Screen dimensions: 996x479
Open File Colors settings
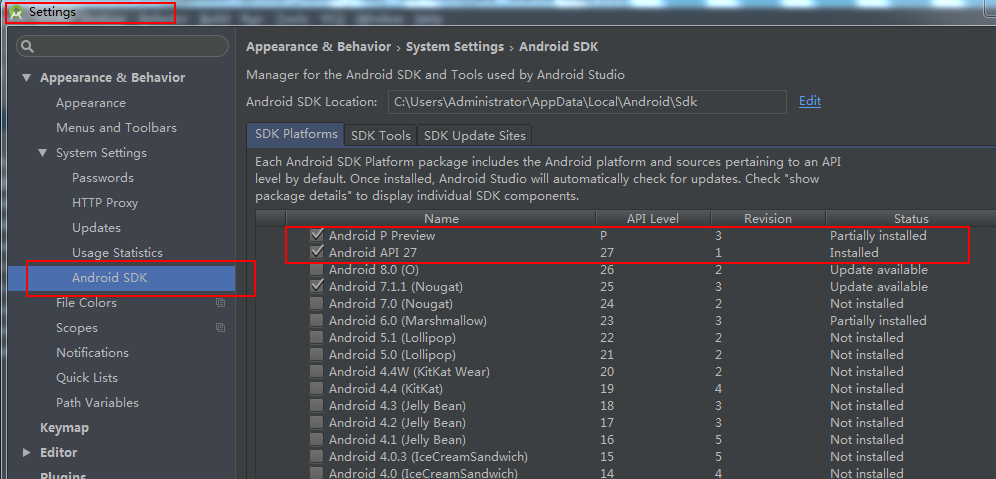point(86,303)
